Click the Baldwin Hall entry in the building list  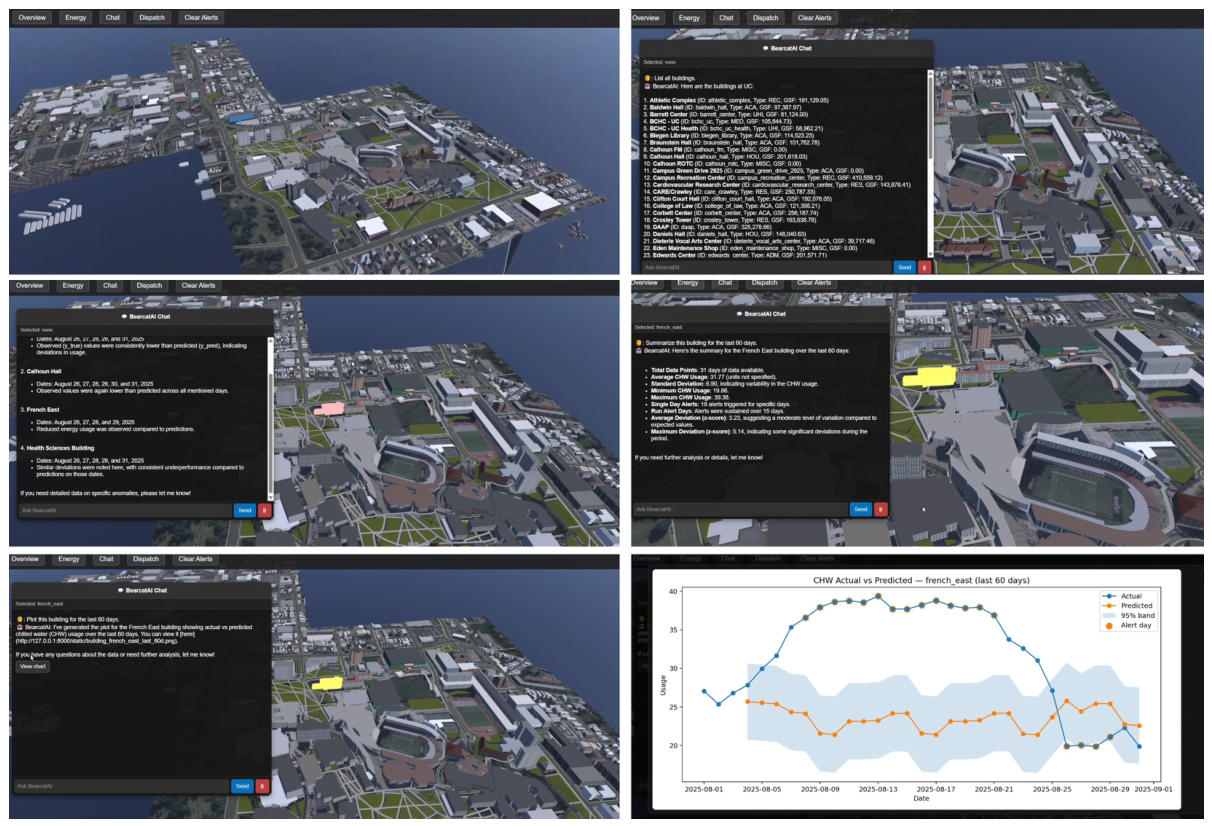tap(722, 108)
